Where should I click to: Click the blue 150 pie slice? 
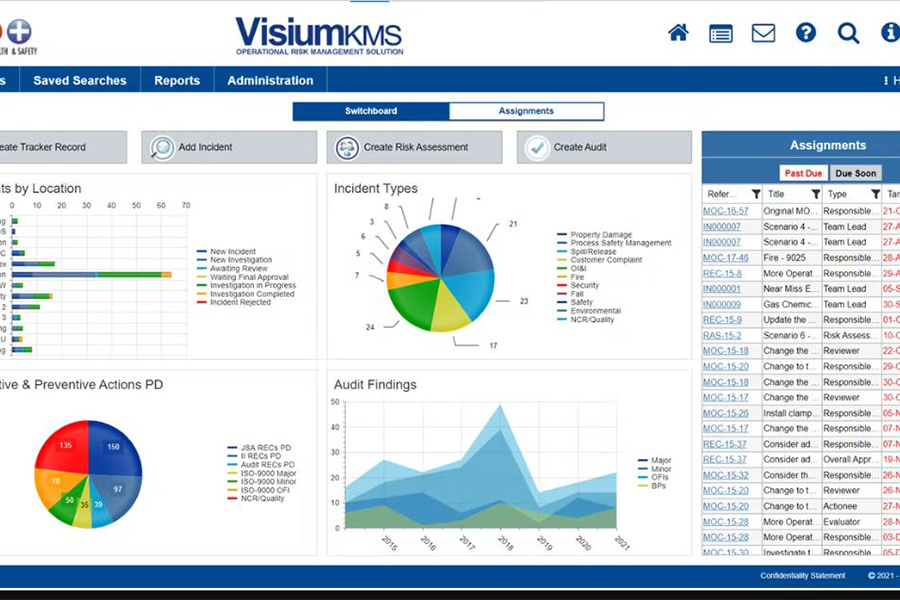pyautogui.click(x=114, y=447)
